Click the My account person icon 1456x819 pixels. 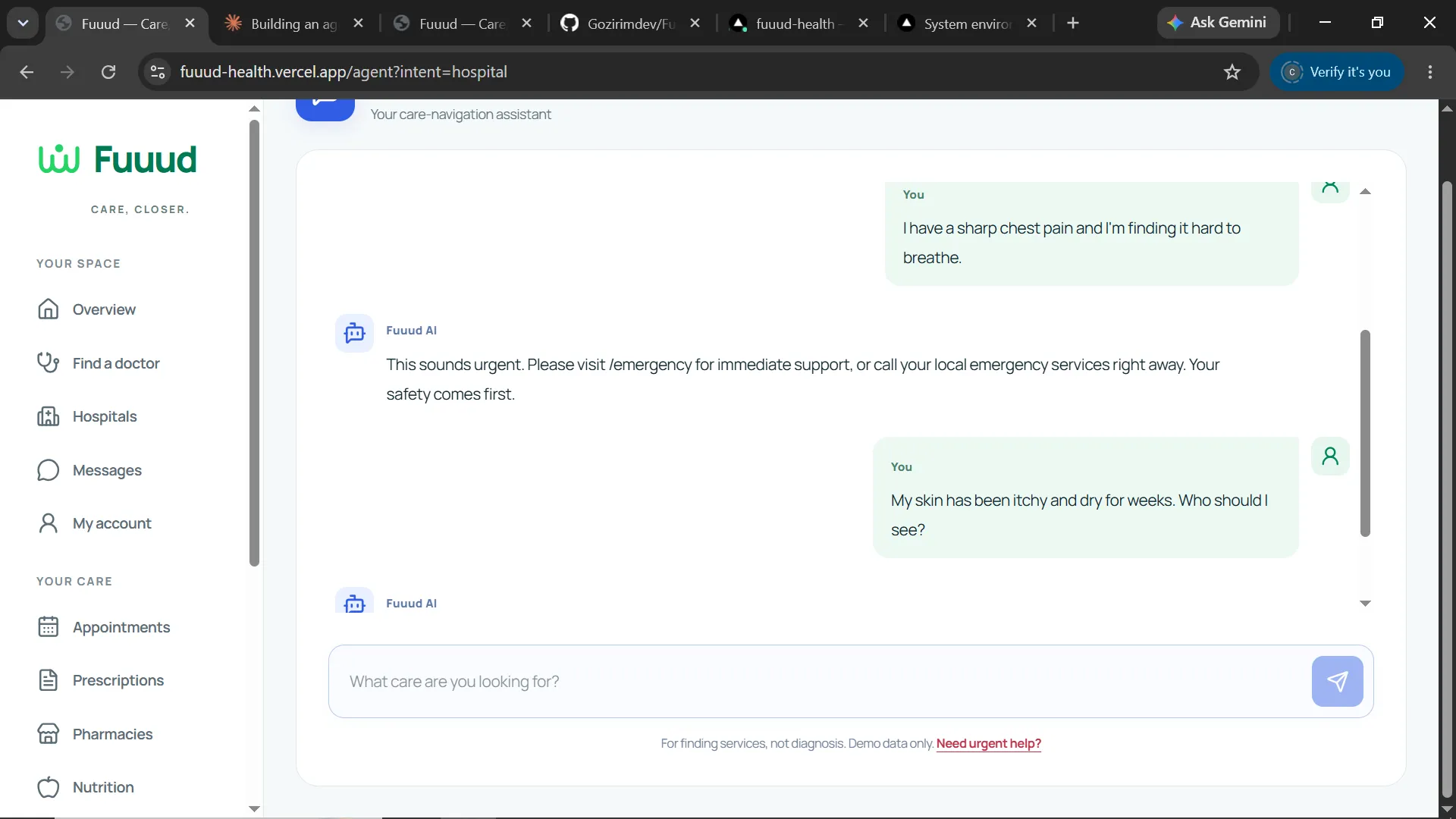(x=48, y=523)
